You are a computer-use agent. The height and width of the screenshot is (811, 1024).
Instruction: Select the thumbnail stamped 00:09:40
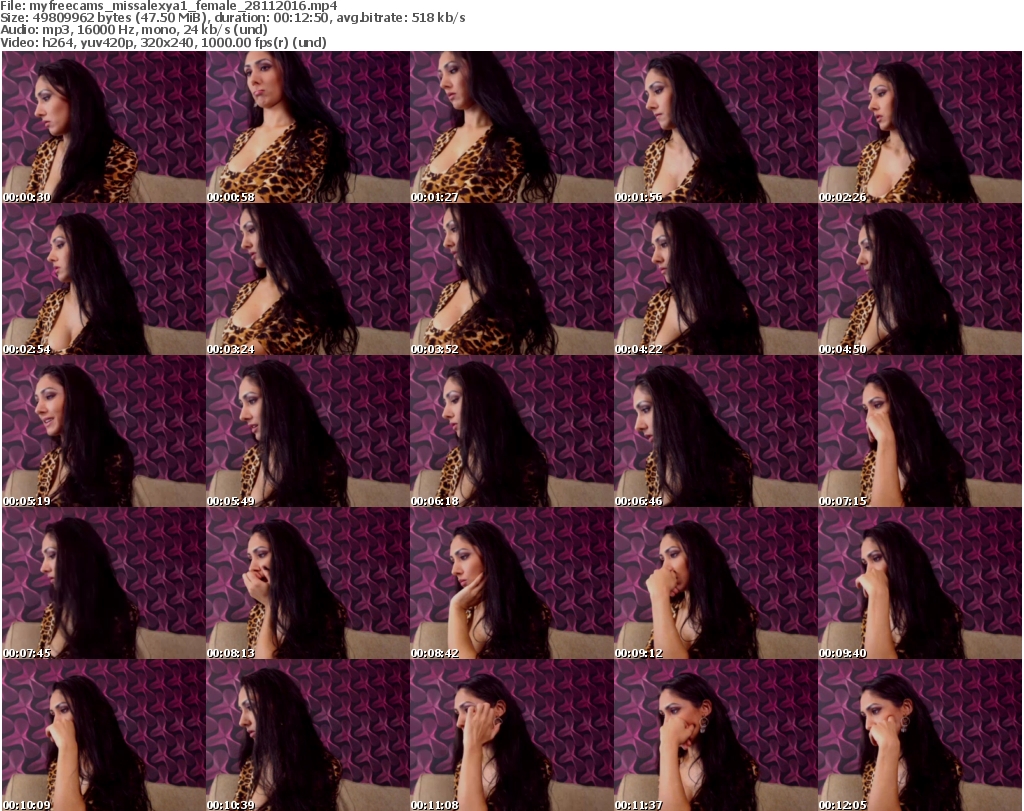tap(920, 583)
